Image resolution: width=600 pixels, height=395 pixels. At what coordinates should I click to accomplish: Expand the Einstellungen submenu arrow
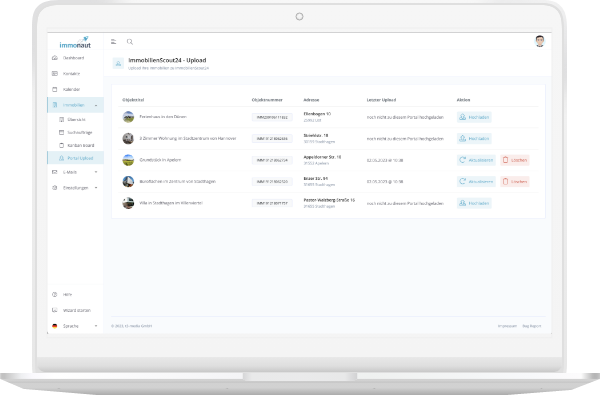pos(96,188)
